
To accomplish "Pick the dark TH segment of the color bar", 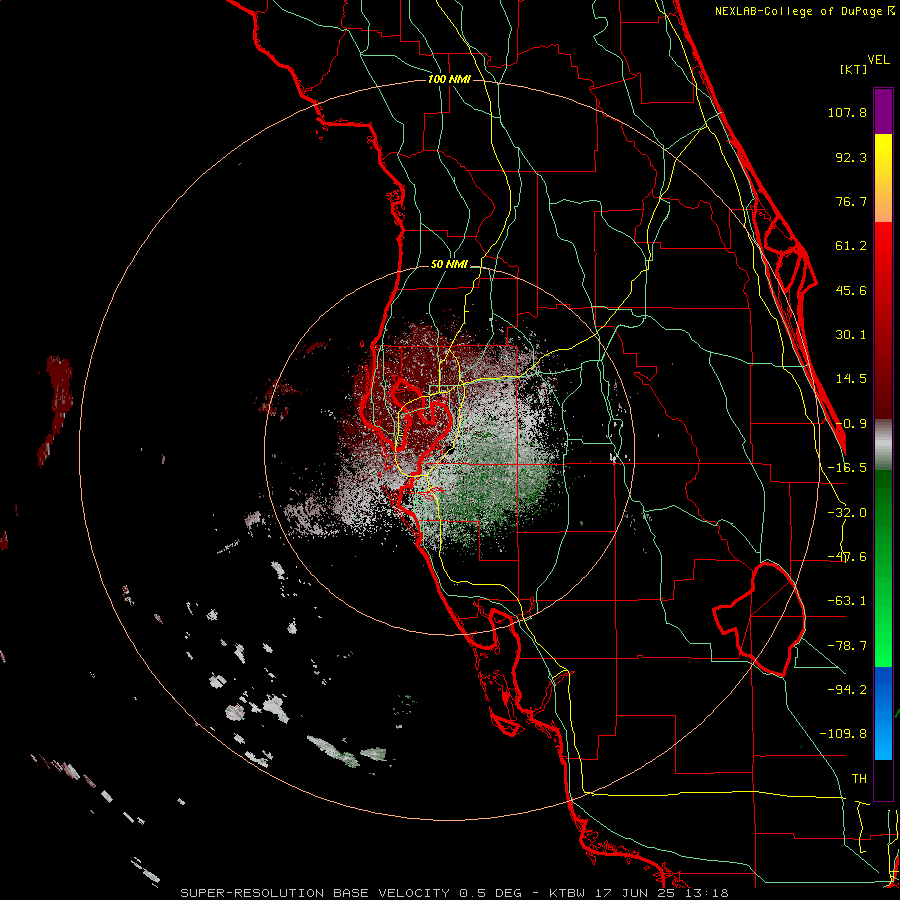I will [883, 779].
